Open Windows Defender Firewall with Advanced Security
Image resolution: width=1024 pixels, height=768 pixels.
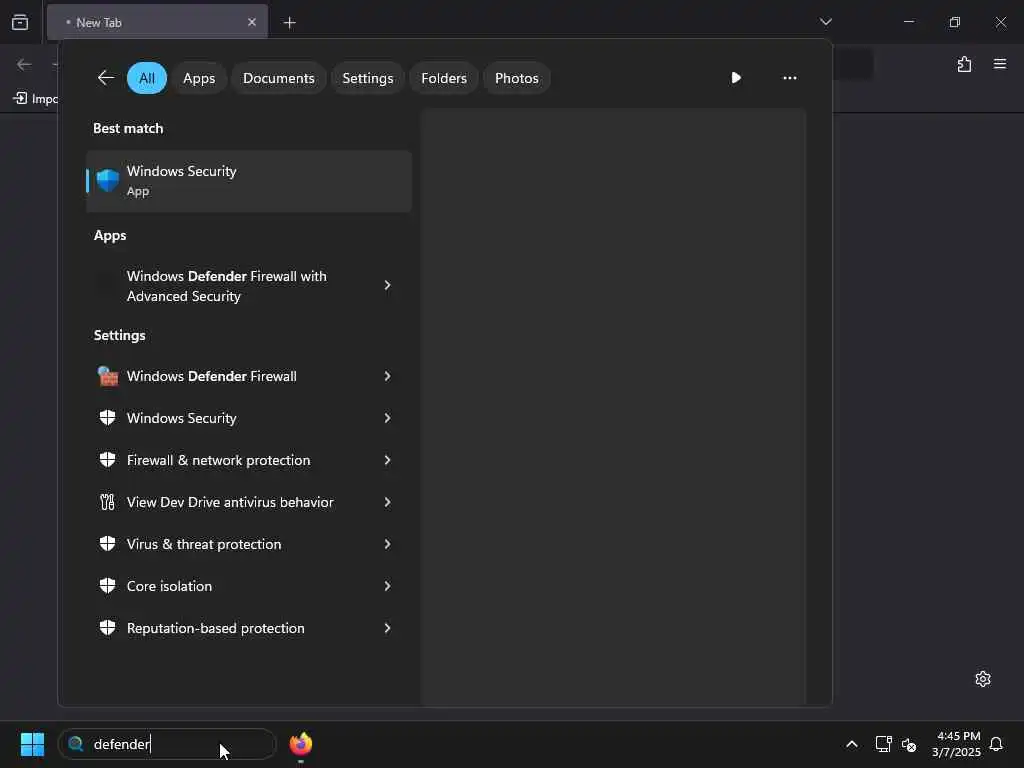click(227, 286)
